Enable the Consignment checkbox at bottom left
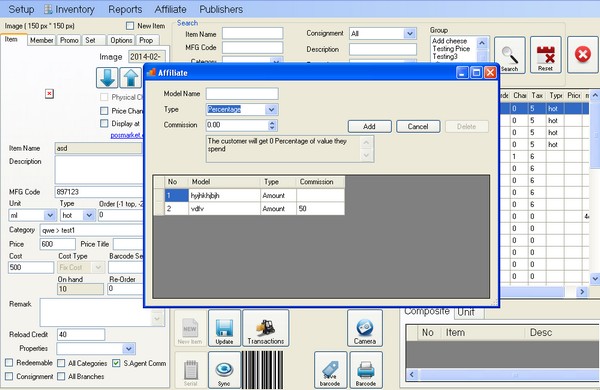Screen dimensions: 600x390 pyautogui.click(x=10, y=376)
